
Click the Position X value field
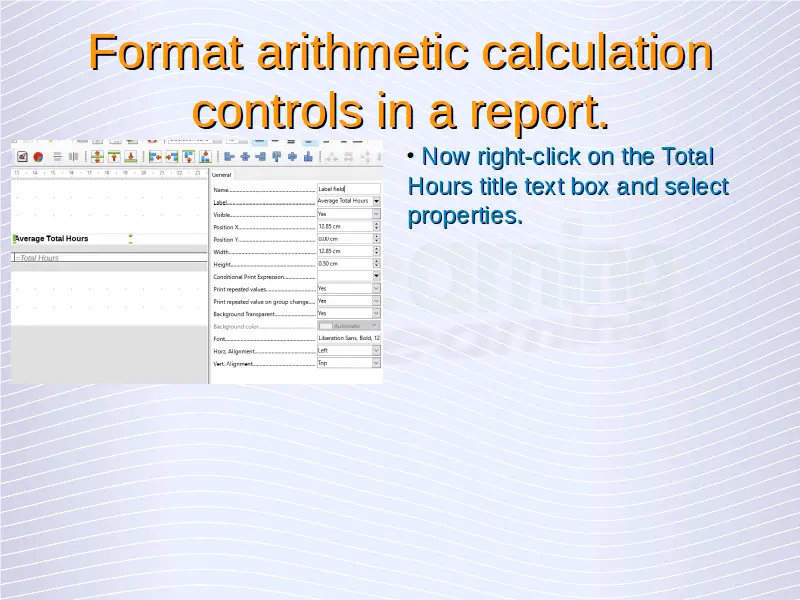click(345, 226)
